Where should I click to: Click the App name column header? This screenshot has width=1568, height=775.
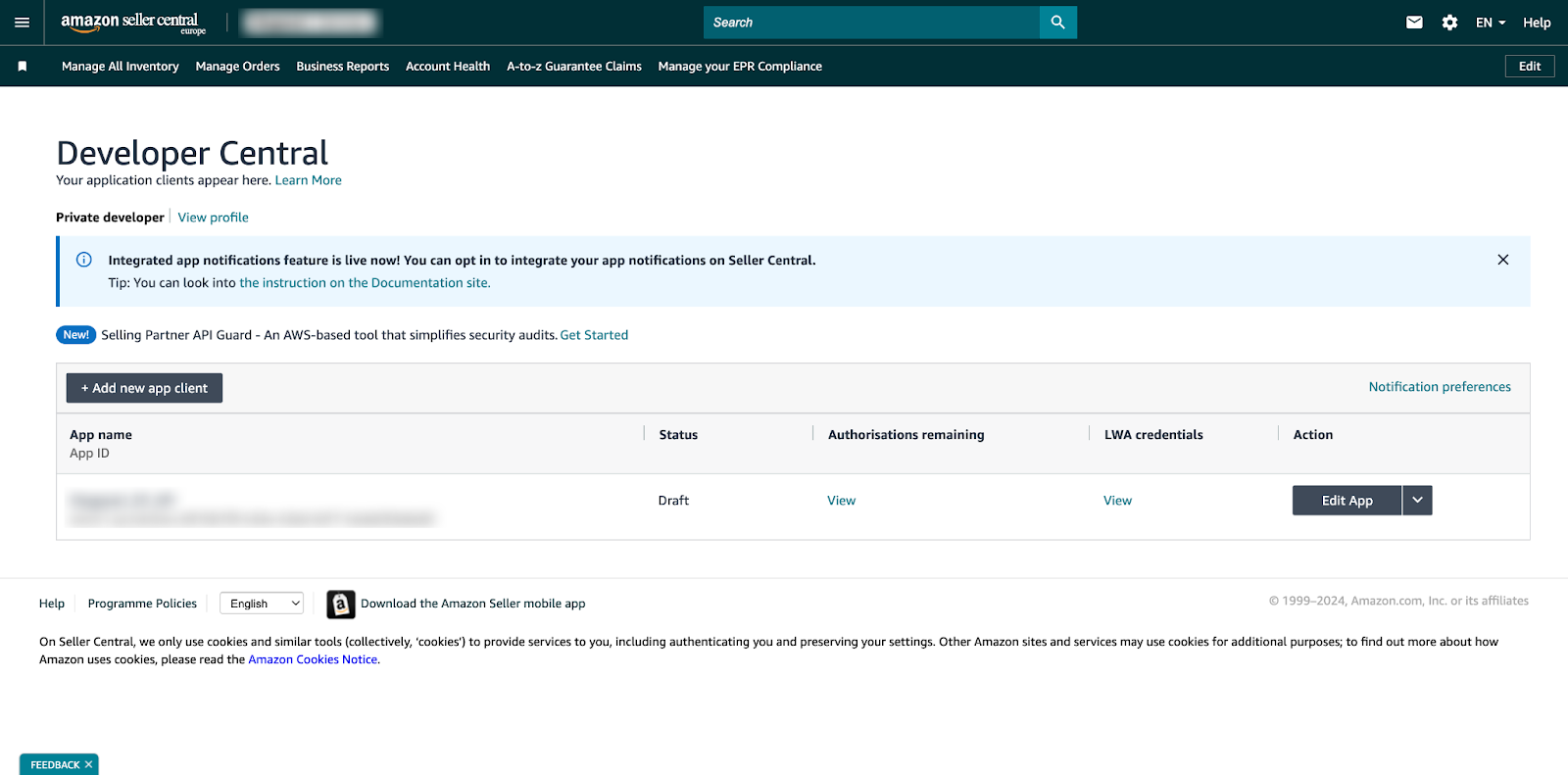[x=101, y=435]
